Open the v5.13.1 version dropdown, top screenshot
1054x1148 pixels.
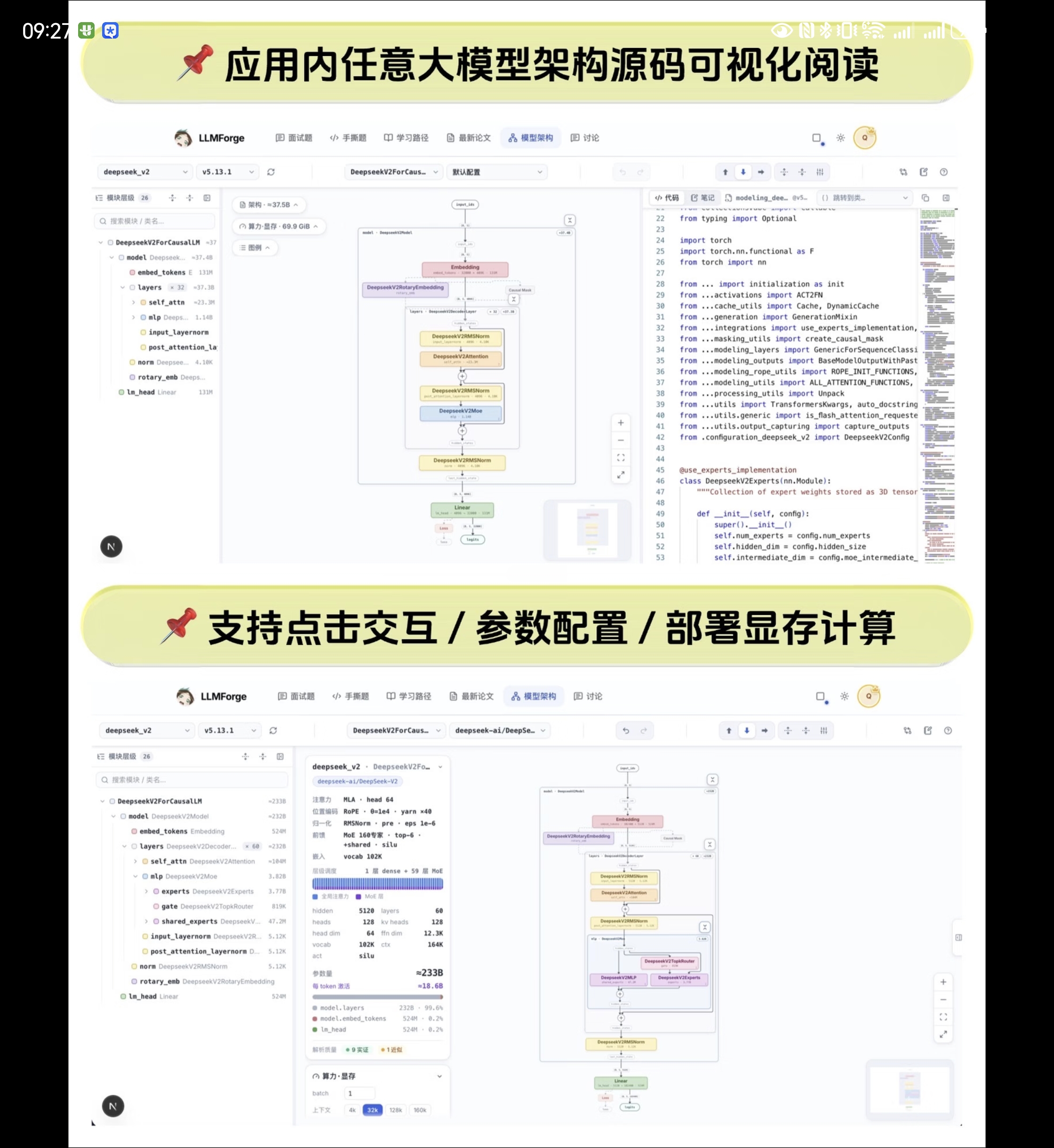[228, 172]
